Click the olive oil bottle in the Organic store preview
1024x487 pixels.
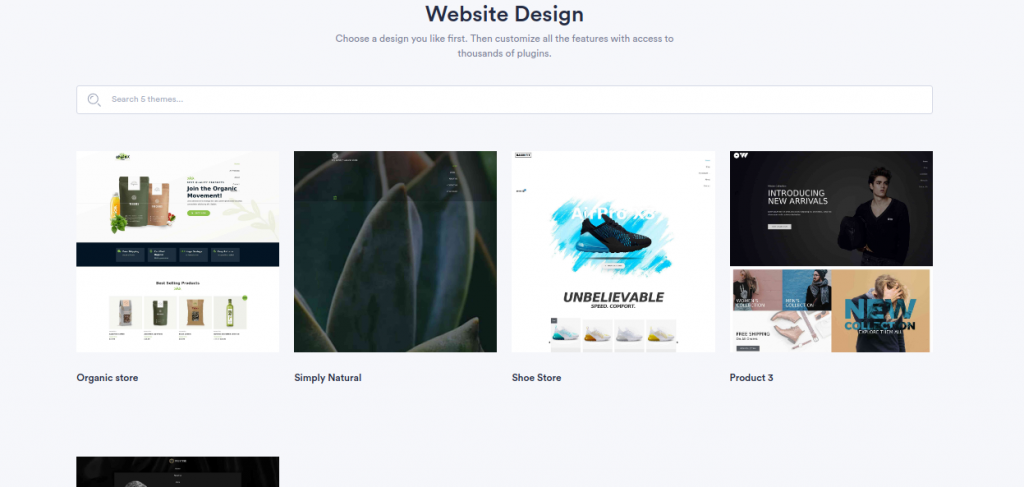tap(230, 312)
